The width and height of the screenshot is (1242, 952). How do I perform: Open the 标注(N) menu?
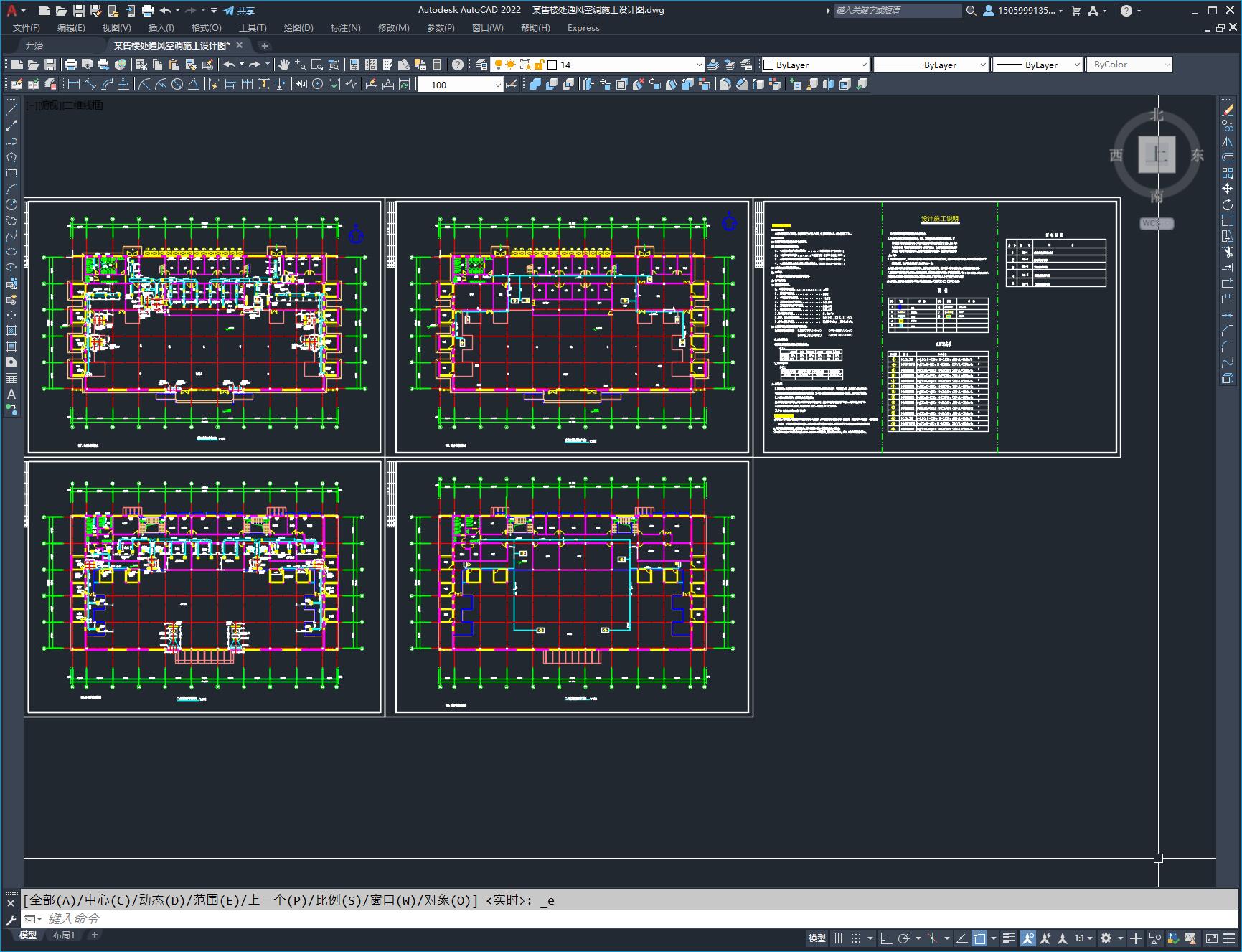point(345,28)
